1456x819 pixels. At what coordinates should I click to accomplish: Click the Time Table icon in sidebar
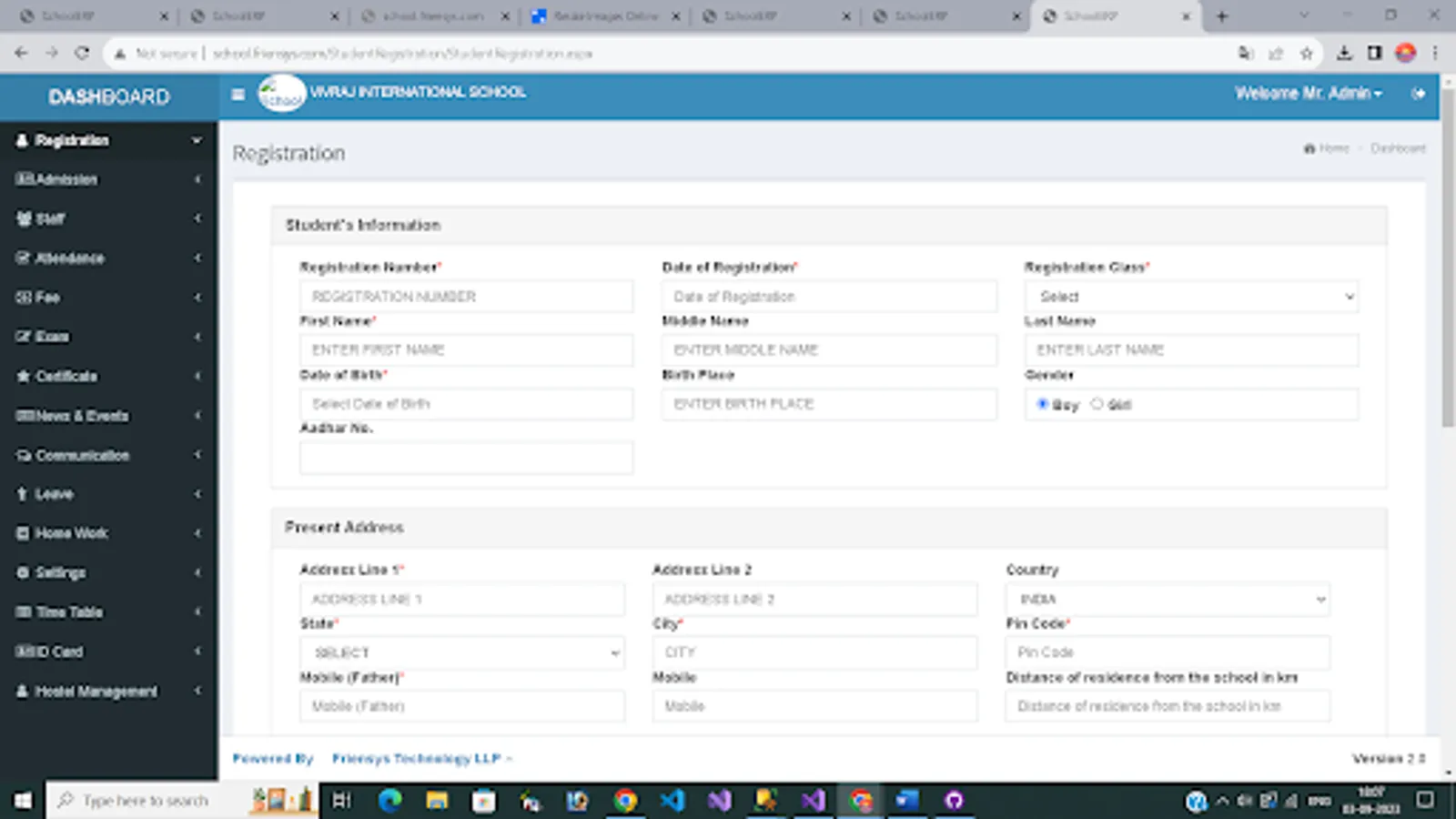[24, 612]
